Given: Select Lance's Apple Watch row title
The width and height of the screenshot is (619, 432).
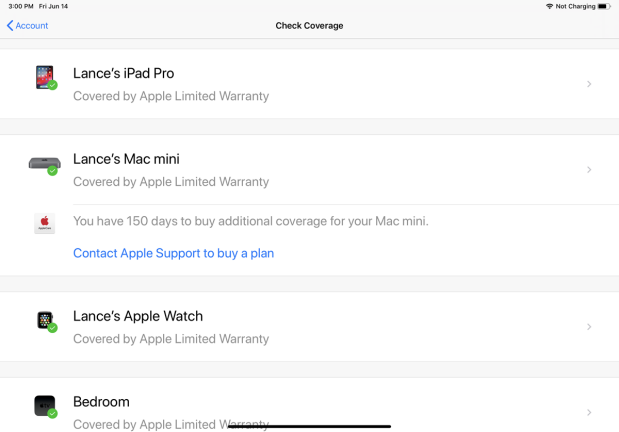Looking at the screenshot, I should tap(138, 316).
